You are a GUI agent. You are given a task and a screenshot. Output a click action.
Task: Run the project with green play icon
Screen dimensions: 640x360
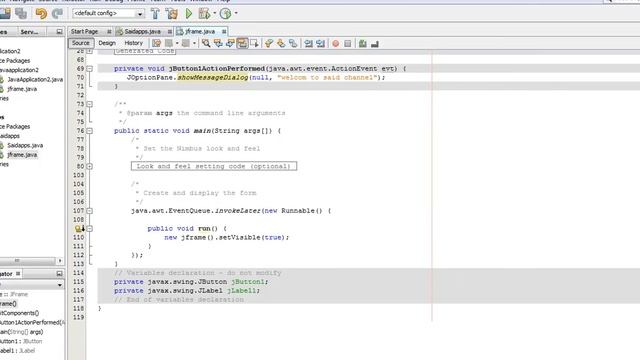pyautogui.click(x=189, y=13)
